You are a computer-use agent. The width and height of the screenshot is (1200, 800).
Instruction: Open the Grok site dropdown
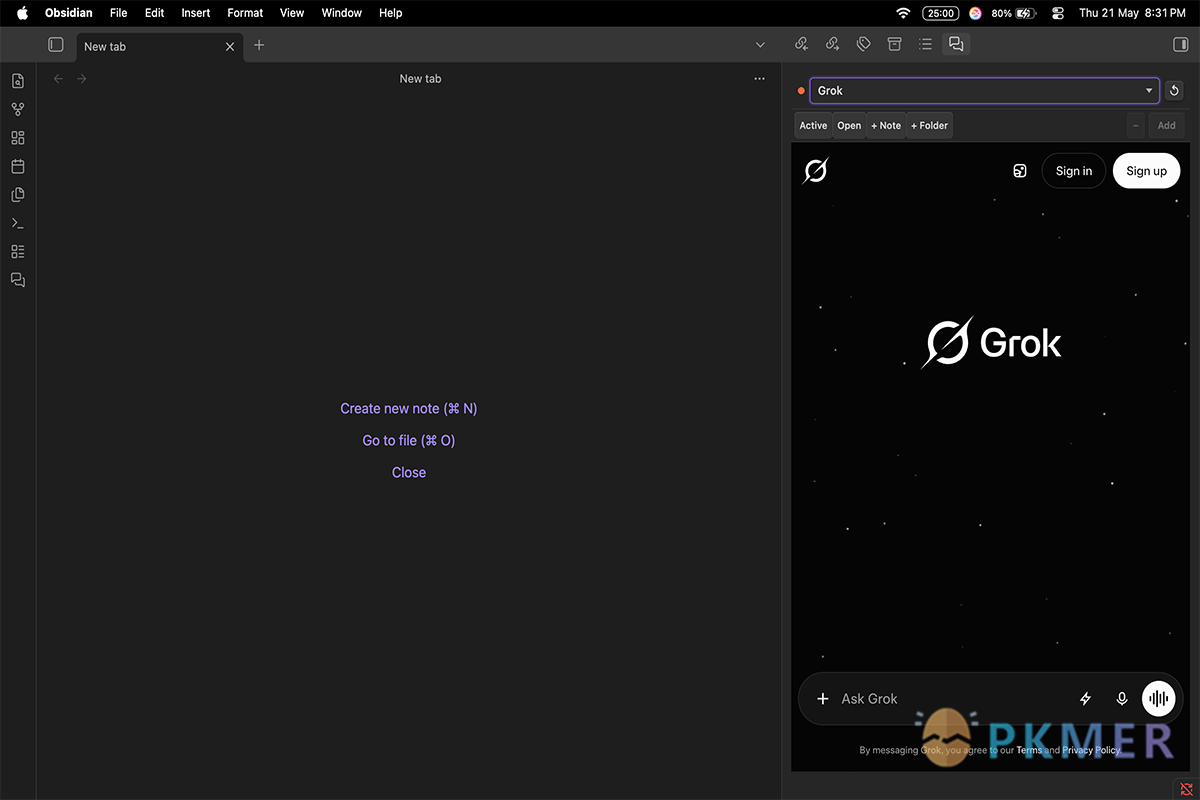[985, 91]
